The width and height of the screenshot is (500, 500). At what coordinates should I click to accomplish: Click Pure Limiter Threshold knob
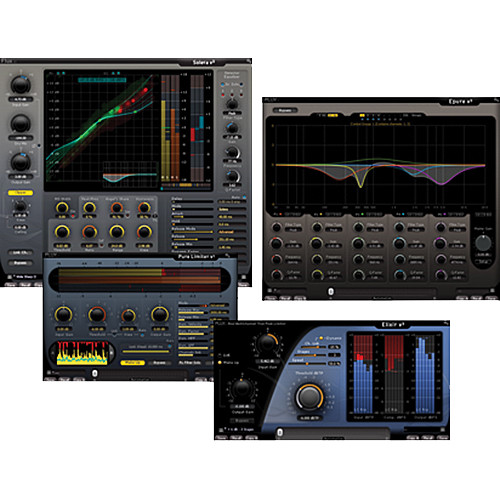tap(97, 314)
